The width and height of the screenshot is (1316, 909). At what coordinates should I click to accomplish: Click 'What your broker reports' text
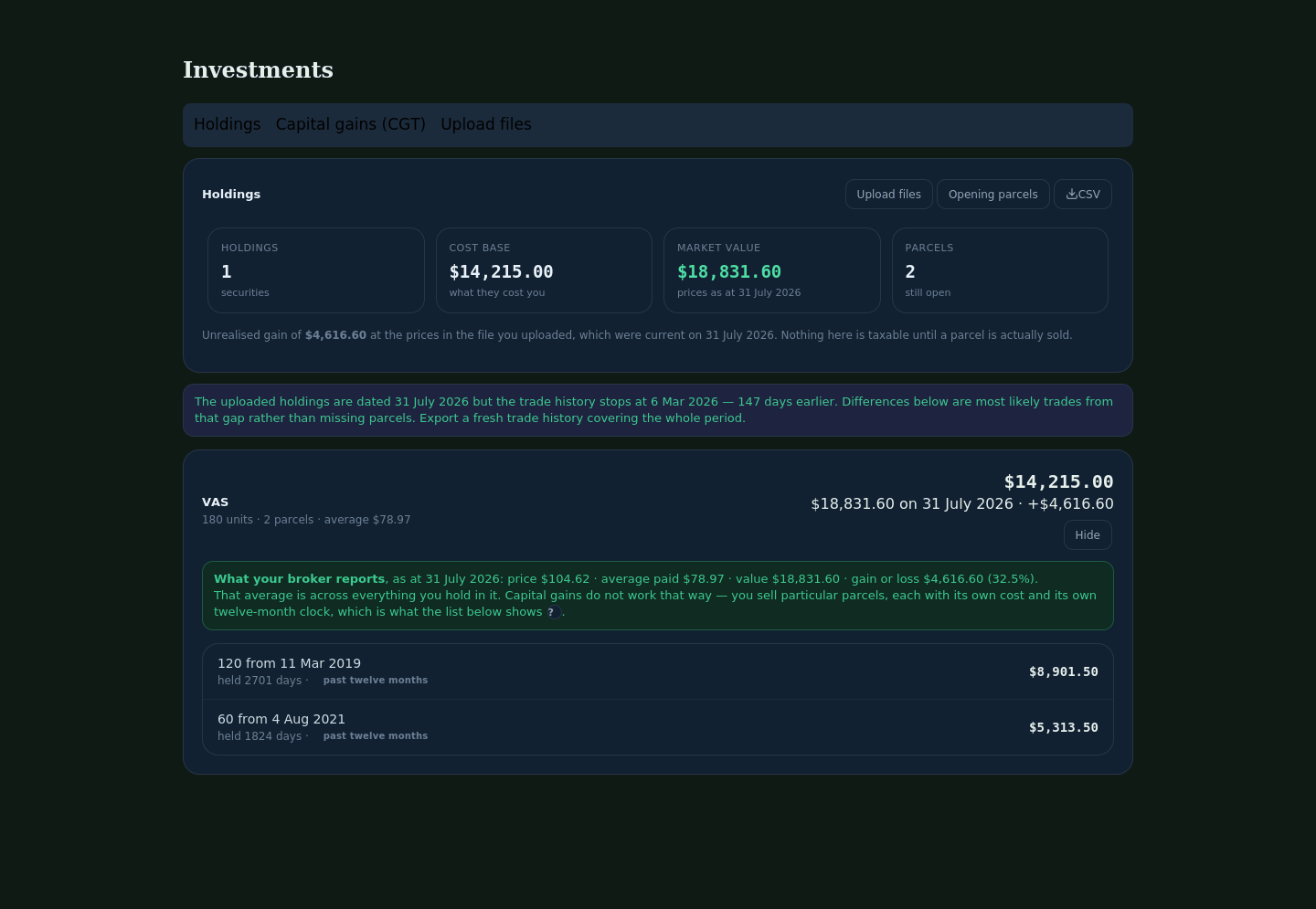click(299, 579)
